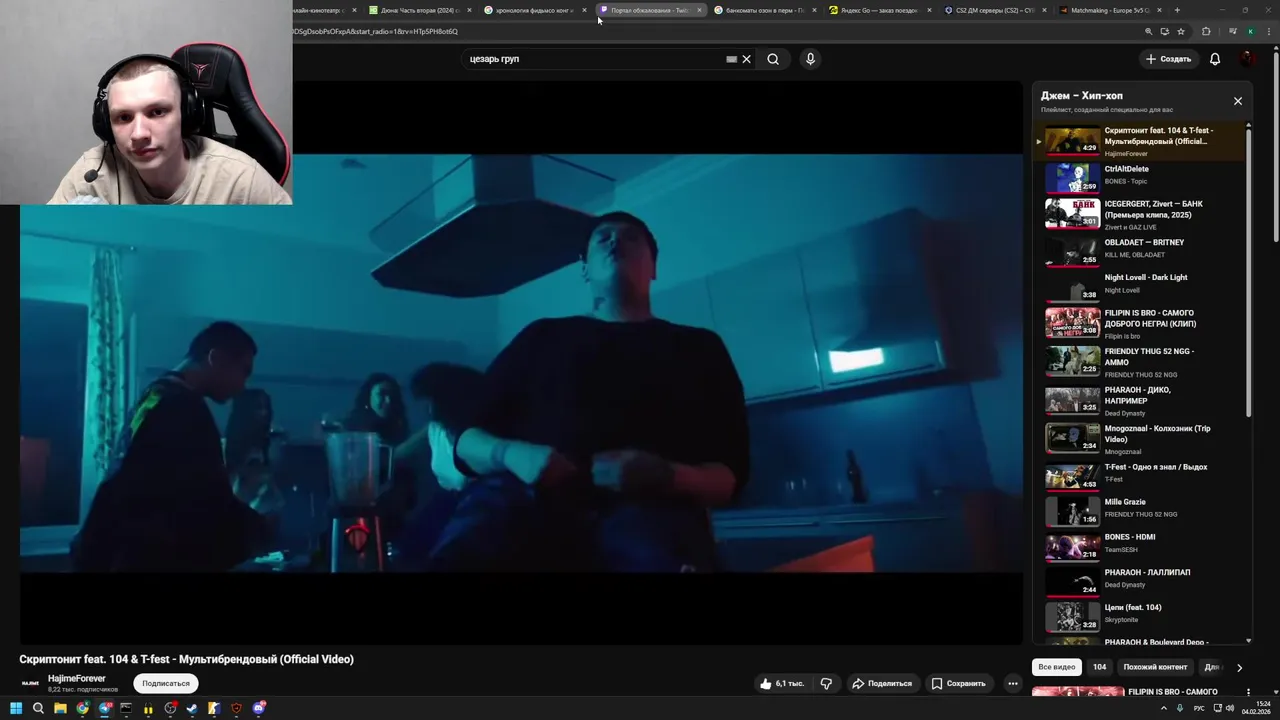Close the Джем – Хип-хоп playlist panel
Image resolution: width=1280 pixels, height=720 pixels.
click(1238, 101)
